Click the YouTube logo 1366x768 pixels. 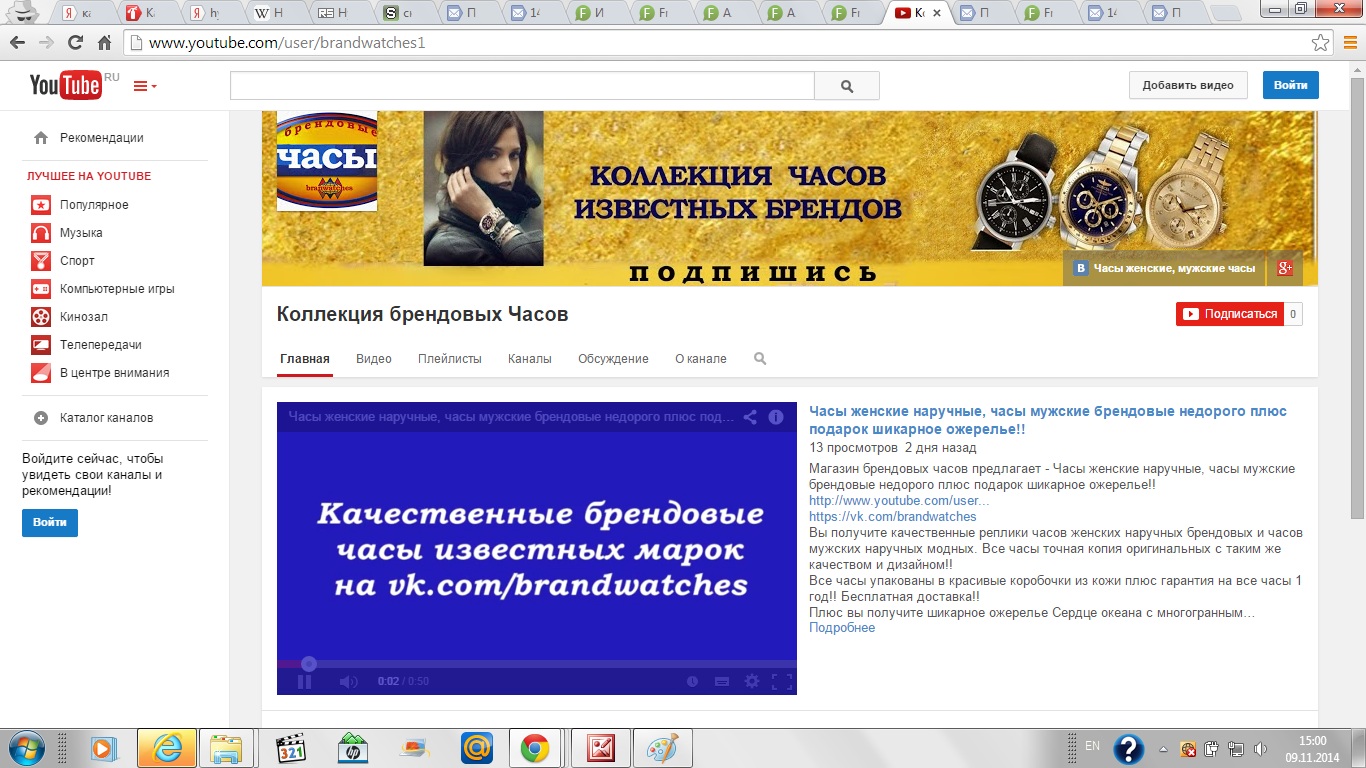coord(66,85)
